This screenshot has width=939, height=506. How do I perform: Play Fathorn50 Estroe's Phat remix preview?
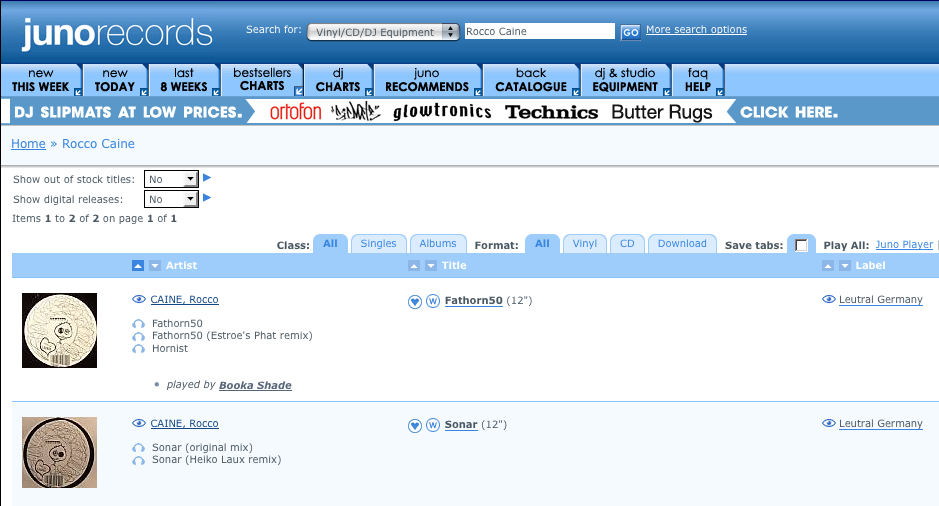[x=138, y=336]
